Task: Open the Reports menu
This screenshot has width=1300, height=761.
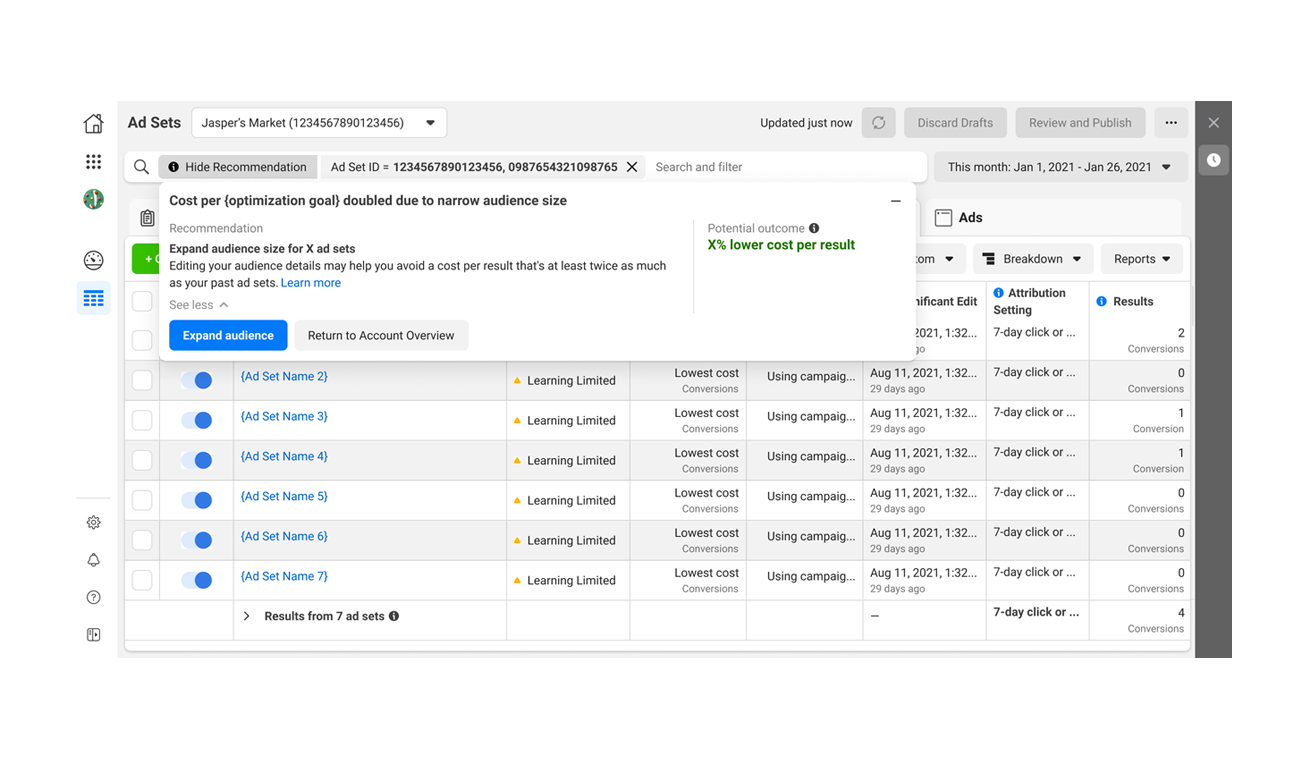Action: pos(1141,259)
